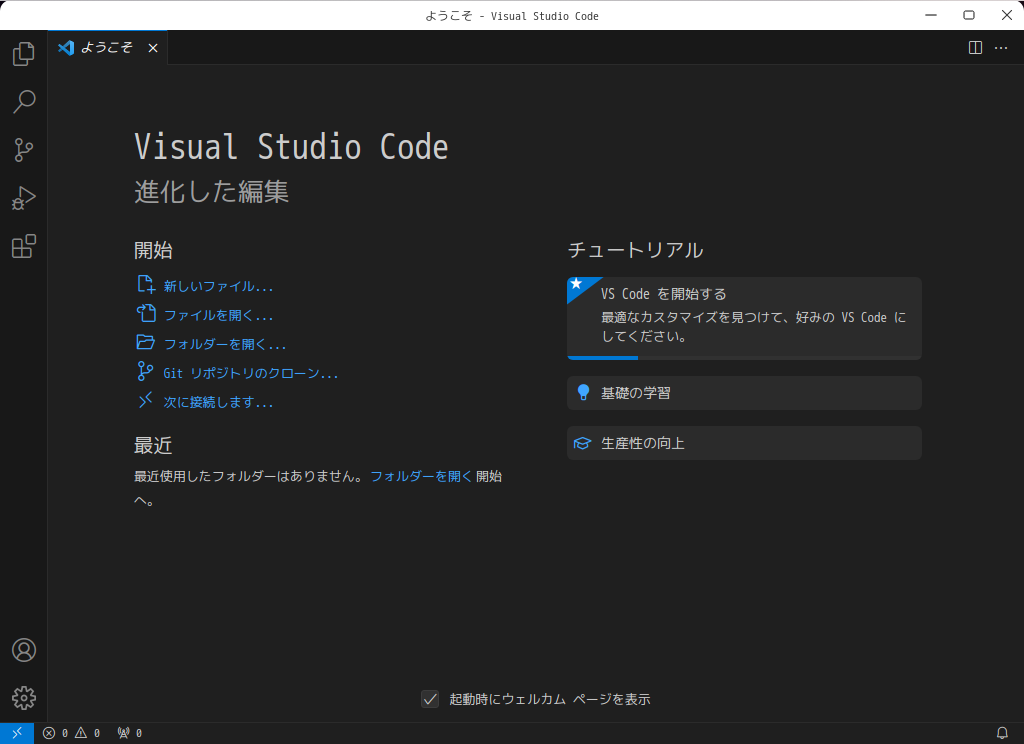Click the 進化した編集 subtitle text
The image size is (1024, 744).
(212, 192)
